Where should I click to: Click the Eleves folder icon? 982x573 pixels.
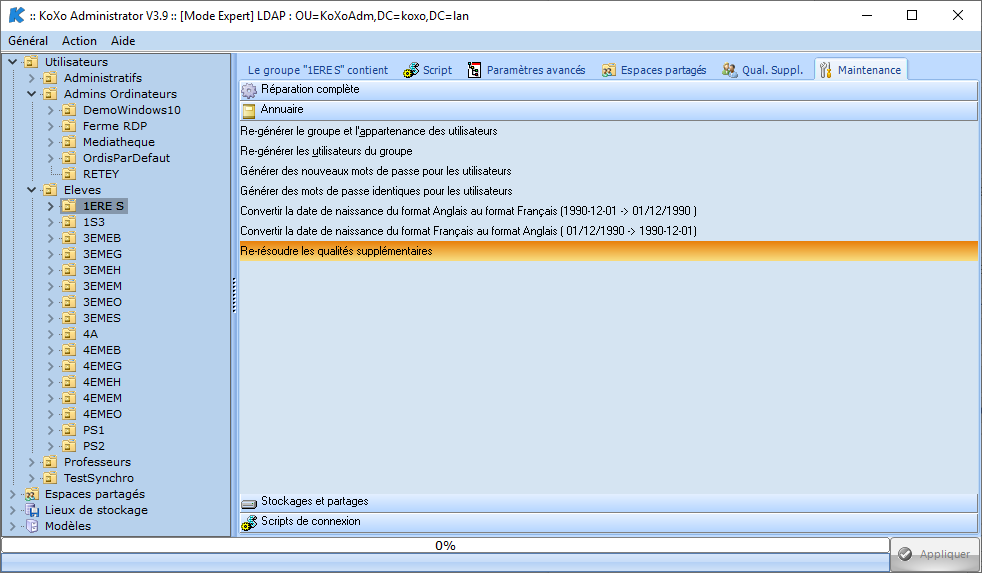50,190
